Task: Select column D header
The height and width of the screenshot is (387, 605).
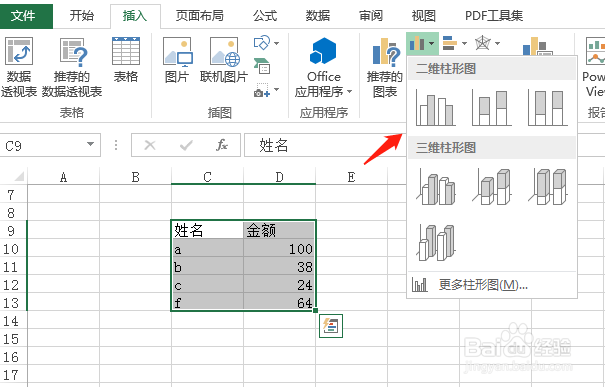Action: click(279, 177)
